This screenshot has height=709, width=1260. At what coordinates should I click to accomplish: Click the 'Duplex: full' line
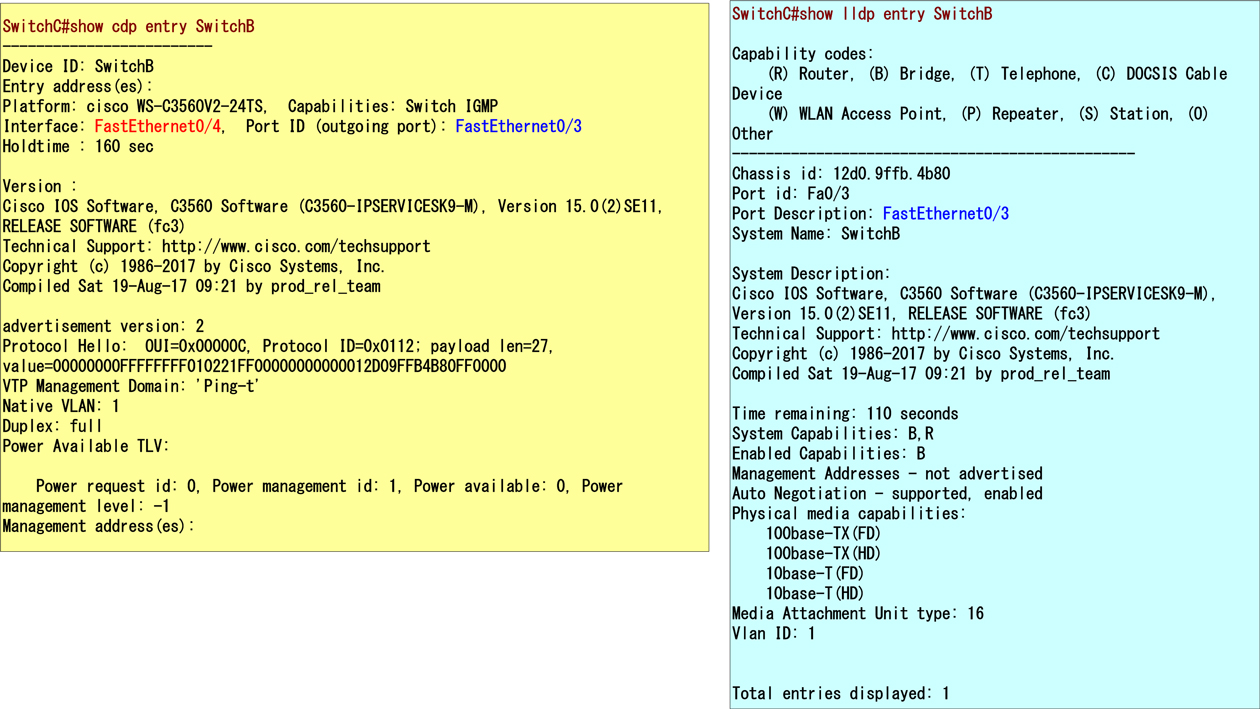click(53, 427)
